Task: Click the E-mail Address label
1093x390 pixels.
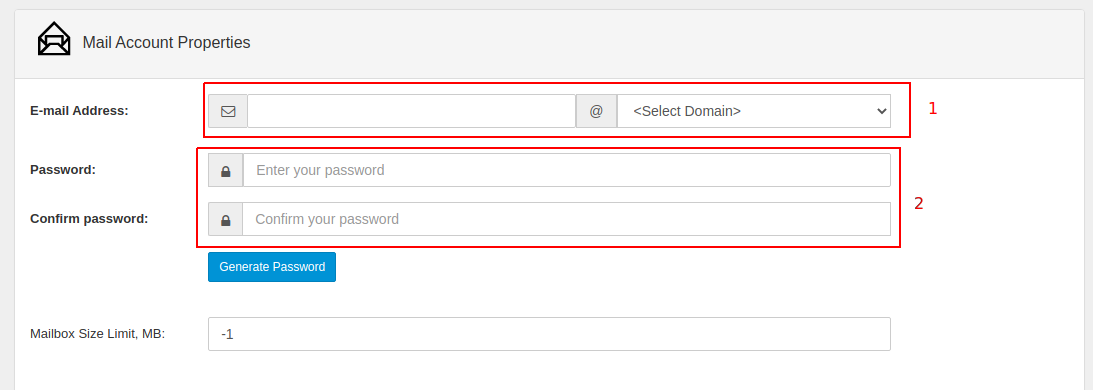Action: coord(79,110)
